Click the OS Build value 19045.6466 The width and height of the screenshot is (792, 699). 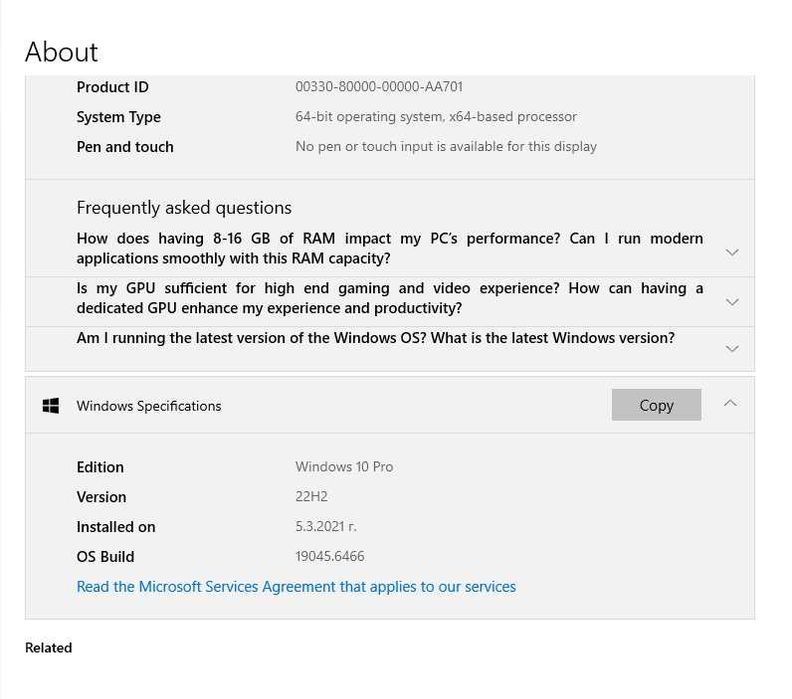pos(330,556)
